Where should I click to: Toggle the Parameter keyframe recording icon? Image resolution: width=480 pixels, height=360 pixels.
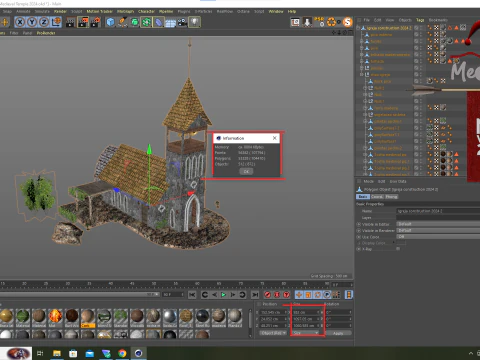pyautogui.click(x=327, y=295)
